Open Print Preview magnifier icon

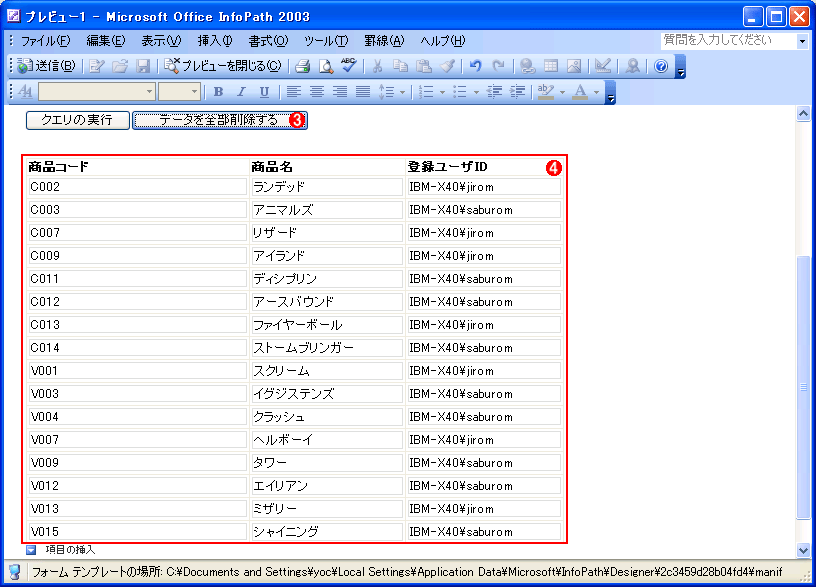coord(326,66)
